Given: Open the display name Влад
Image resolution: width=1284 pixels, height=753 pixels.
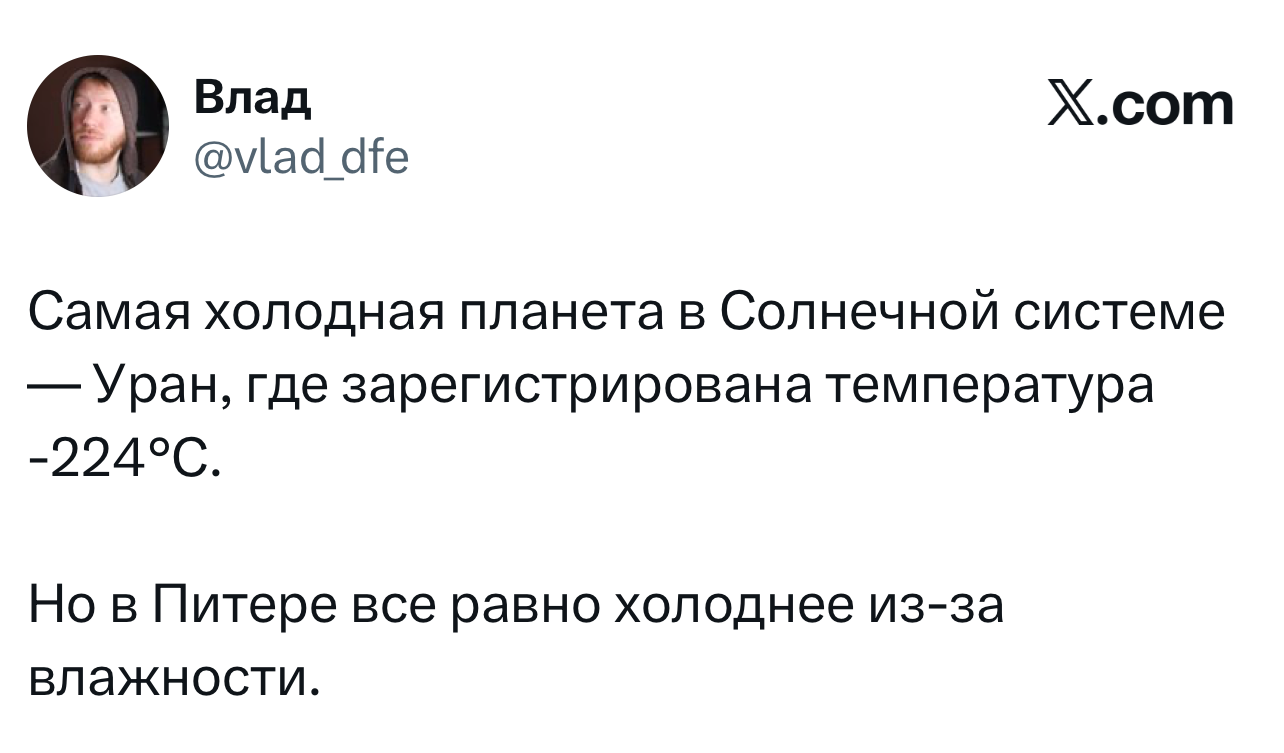Looking at the screenshot, I should 251,97.
